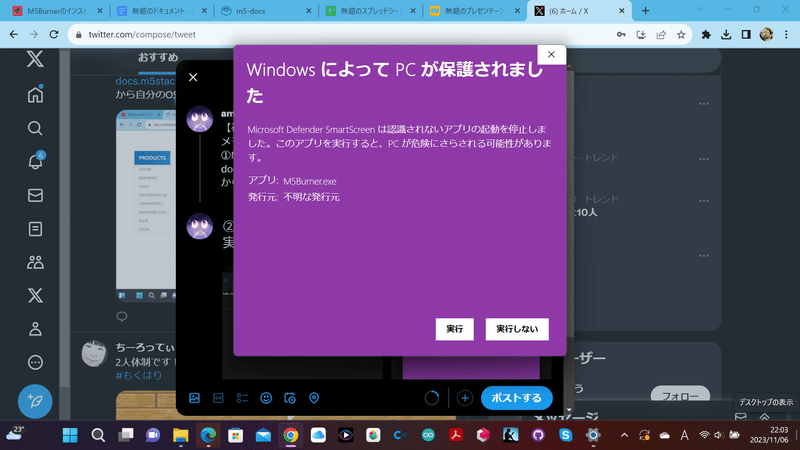Go back in browser
Viewport: 800px width, 450px height.
pyautogui.click(x=14, y=35)
